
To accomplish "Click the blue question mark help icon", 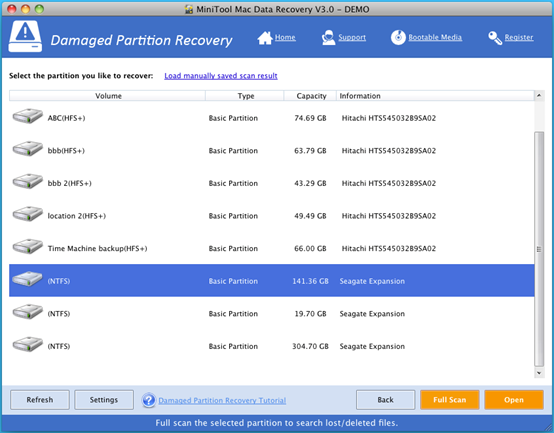I will (149, 400).
